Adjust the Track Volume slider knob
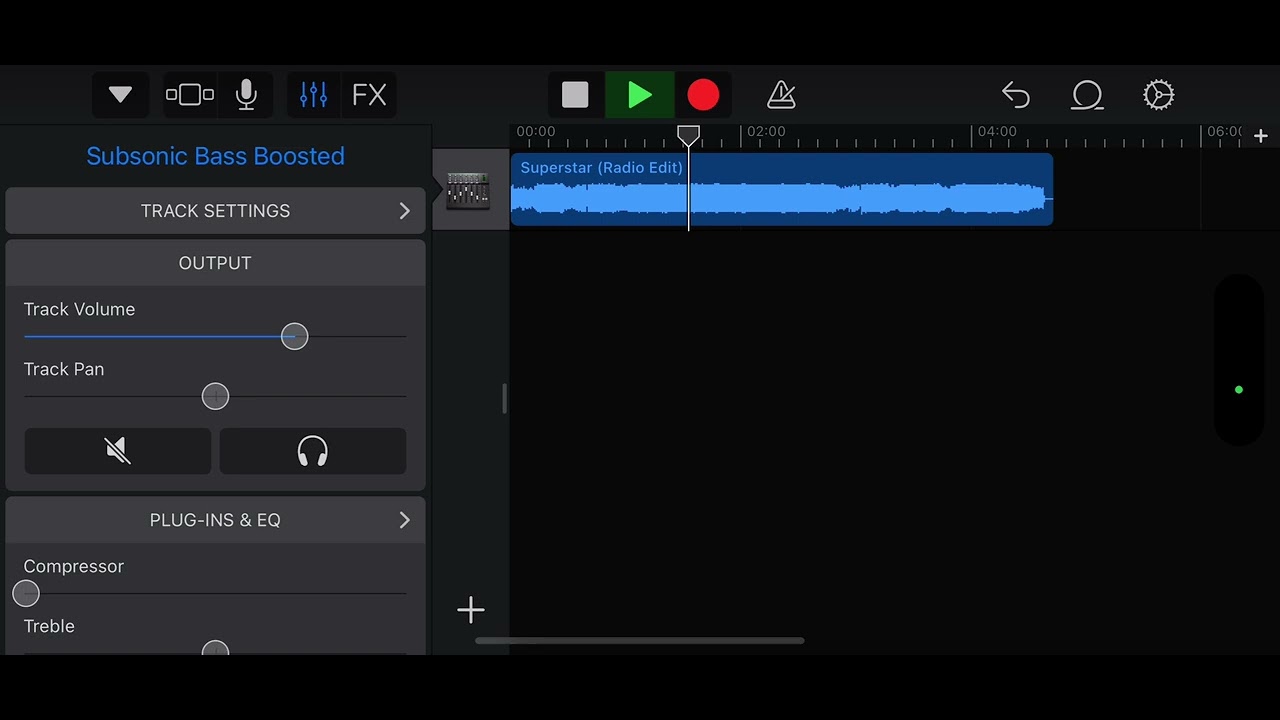Screen dimensions: 1280x720 click(294, 336)
